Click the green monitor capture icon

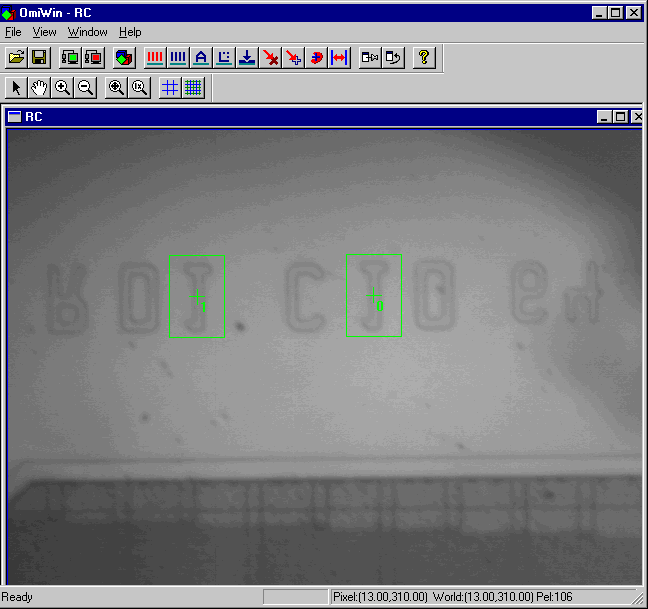70,57
